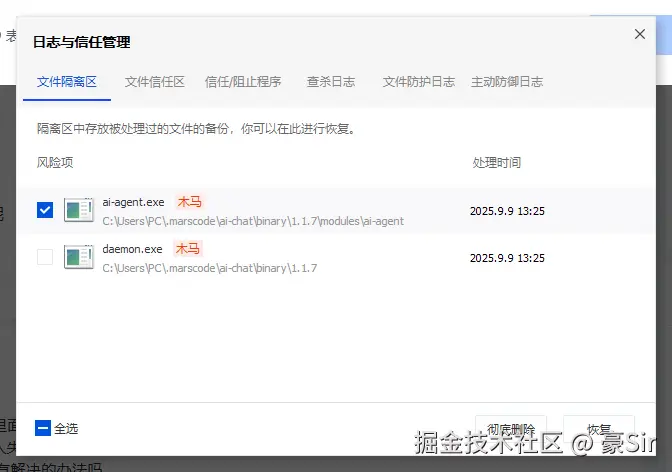Screen dimensions: 672x472
Task: Go to the 查杀日志 tab
Action: 331,82
